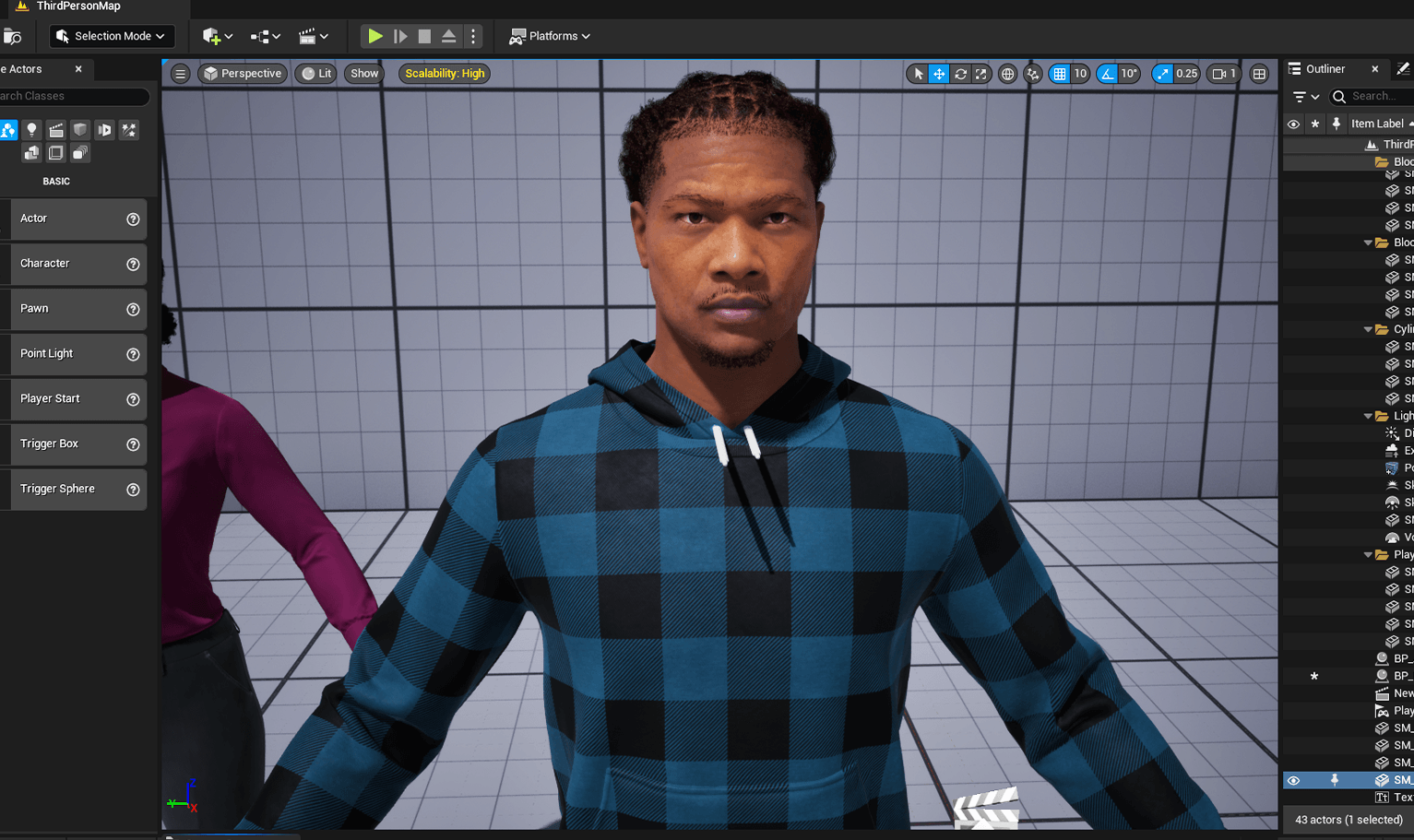The height and width of the screenshot is (840, 1414).
Task: Select the Rotate tool in the viewport toolbar
Action: coord(960,73)
